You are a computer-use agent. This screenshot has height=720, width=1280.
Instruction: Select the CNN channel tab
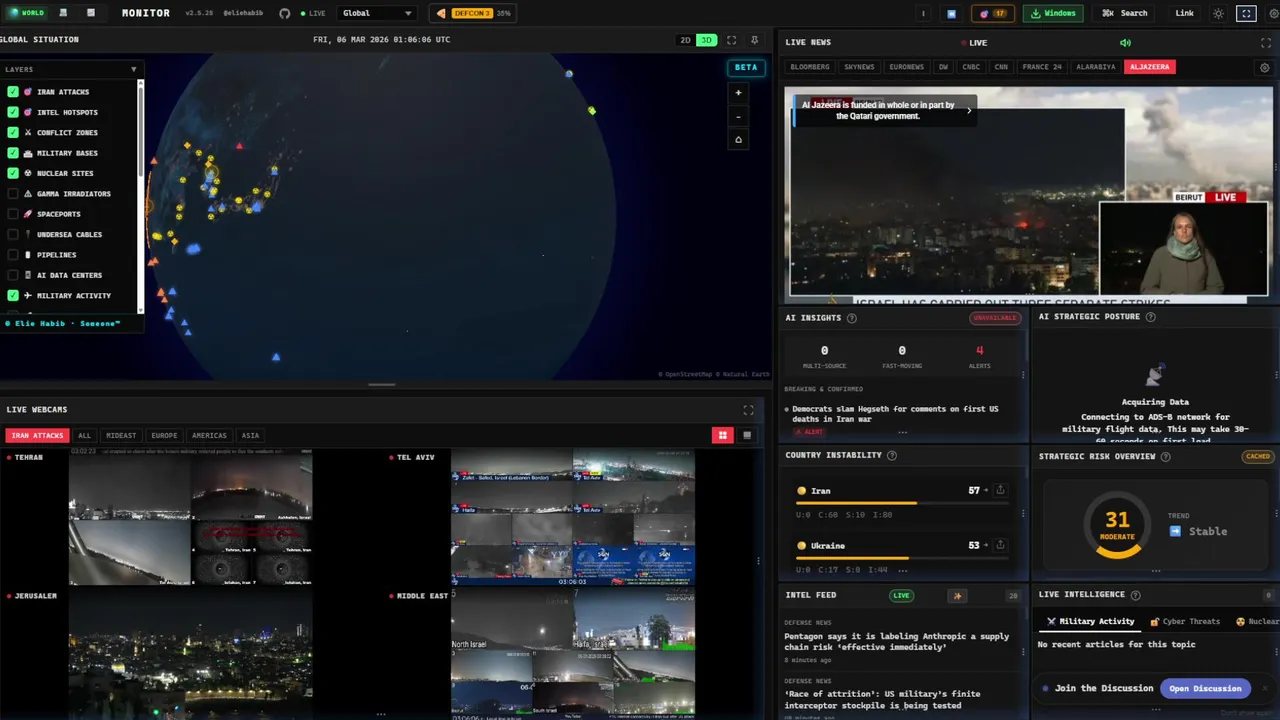click(1001, 67)
